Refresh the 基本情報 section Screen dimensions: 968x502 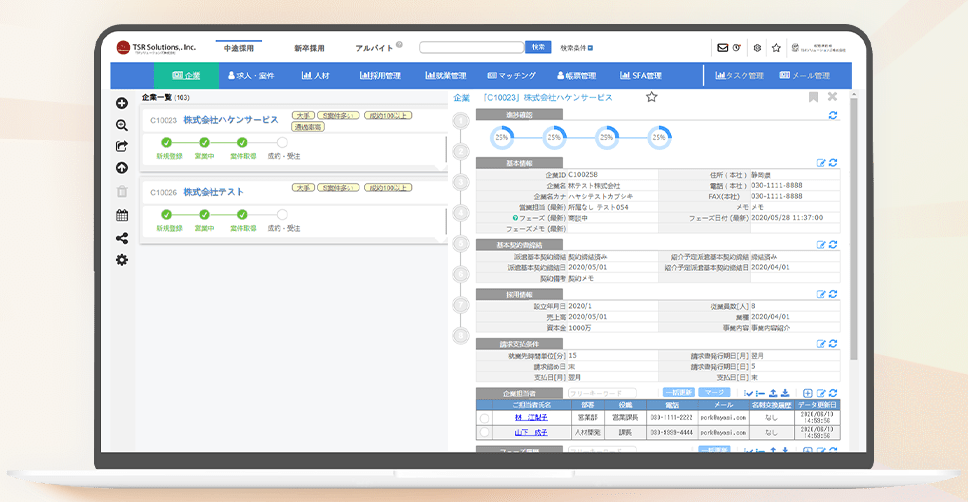coord(833,162)
